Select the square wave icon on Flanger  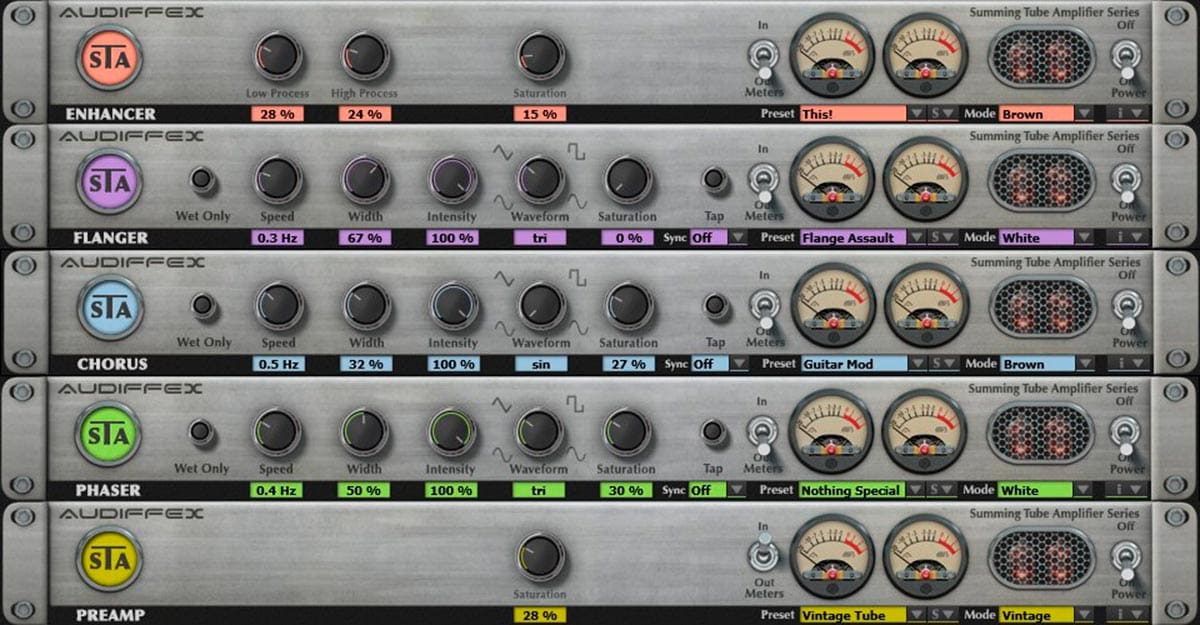[578, 151]
